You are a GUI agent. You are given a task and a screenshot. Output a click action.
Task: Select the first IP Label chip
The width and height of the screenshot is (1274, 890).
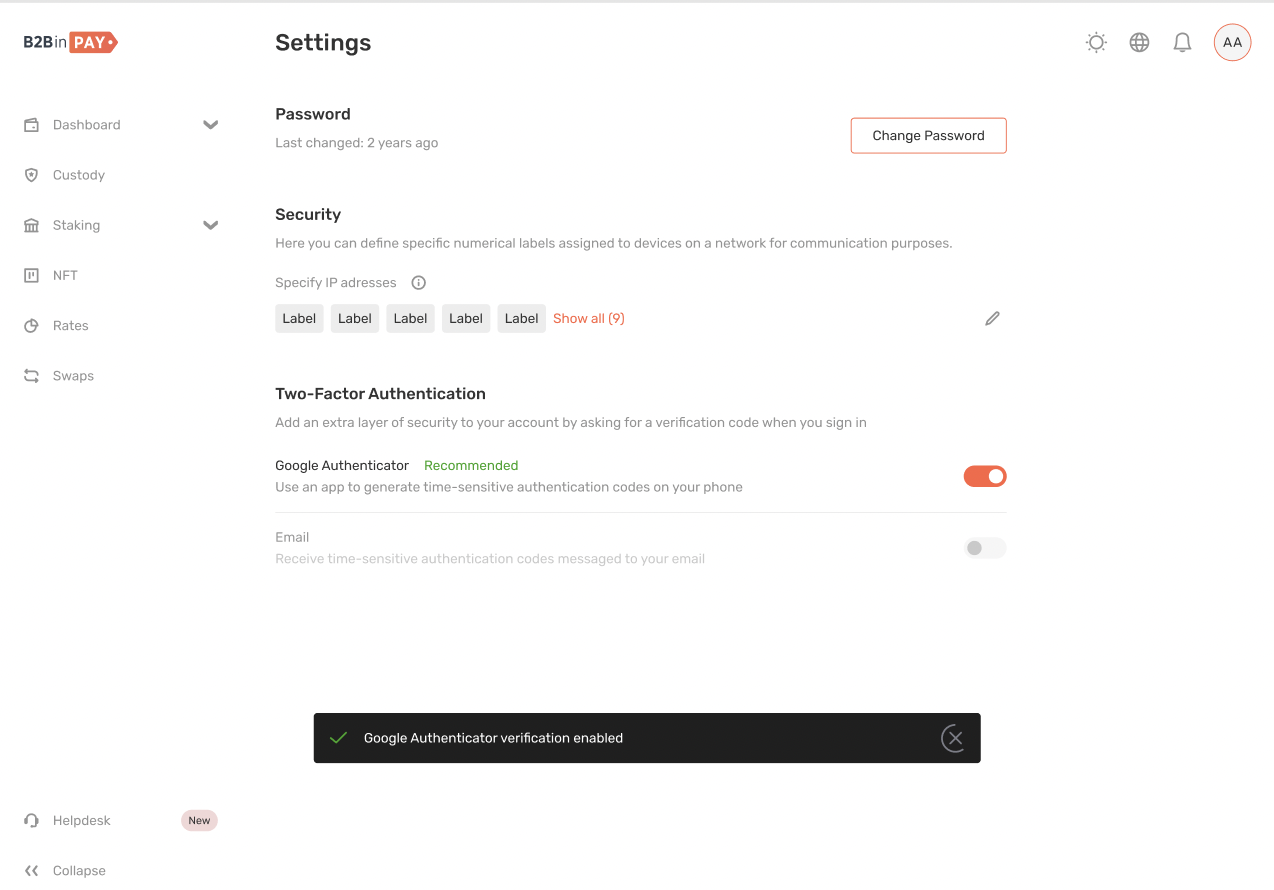pyautogui.click(x=299, y=318)
